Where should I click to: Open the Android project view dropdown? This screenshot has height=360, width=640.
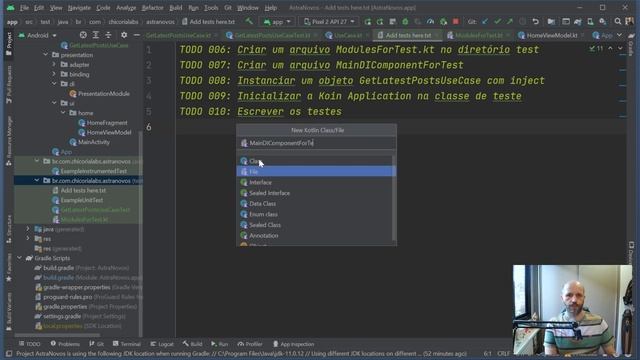pos(38,36)
